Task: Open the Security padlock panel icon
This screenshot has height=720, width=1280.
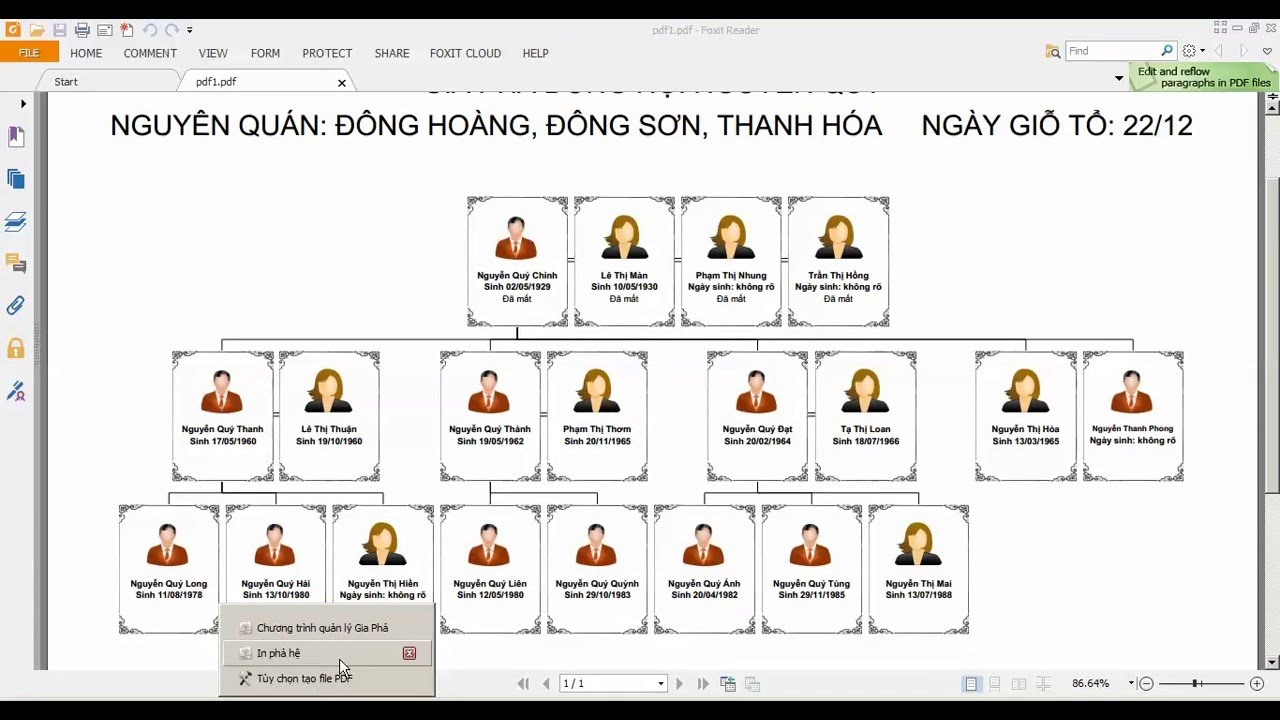Action: 16,348
